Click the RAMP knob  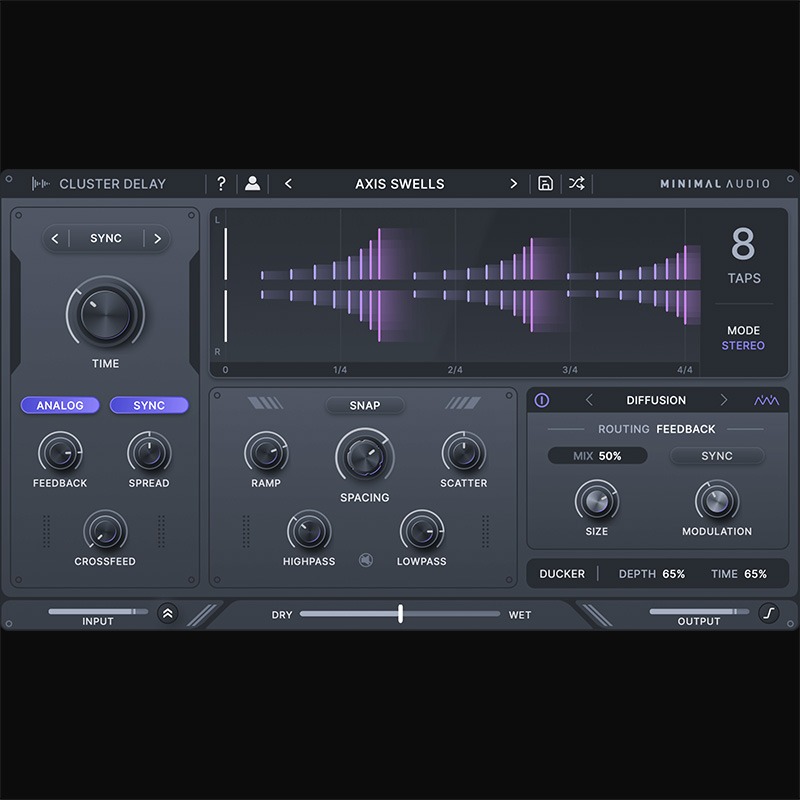[266, 453]
